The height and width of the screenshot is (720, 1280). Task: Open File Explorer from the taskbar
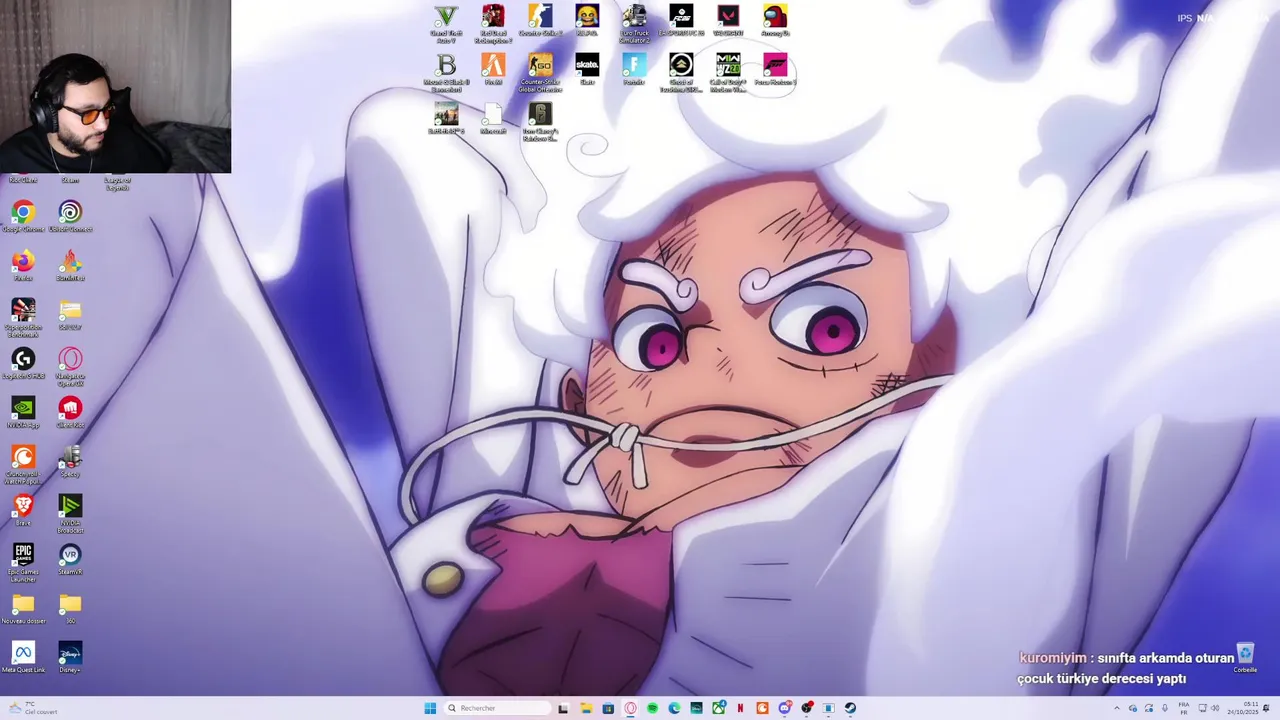[586, 708]
